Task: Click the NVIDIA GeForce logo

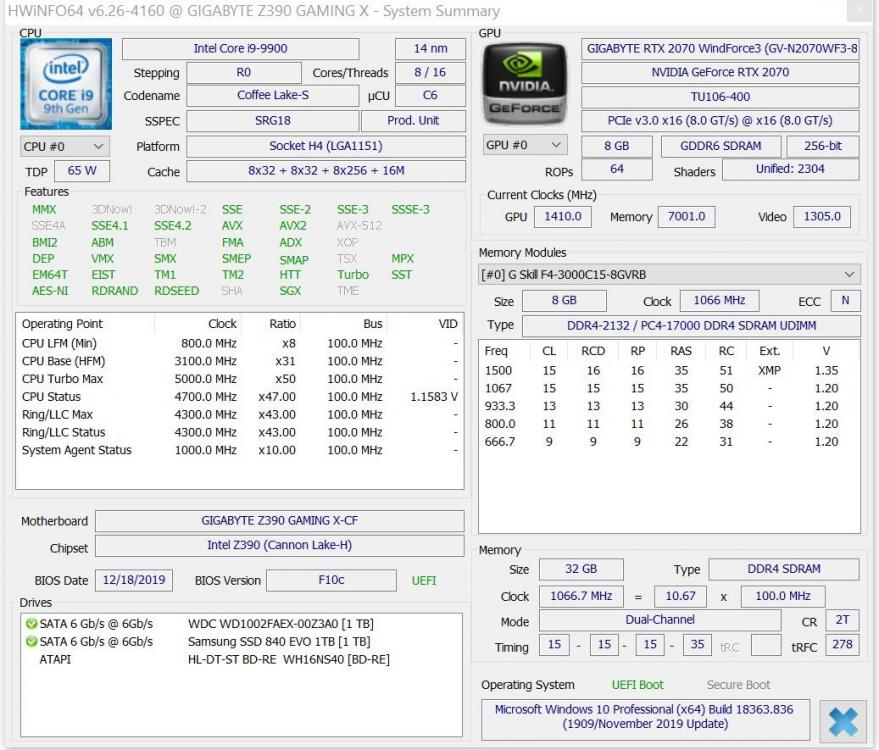Action: (x=525, y=84)
